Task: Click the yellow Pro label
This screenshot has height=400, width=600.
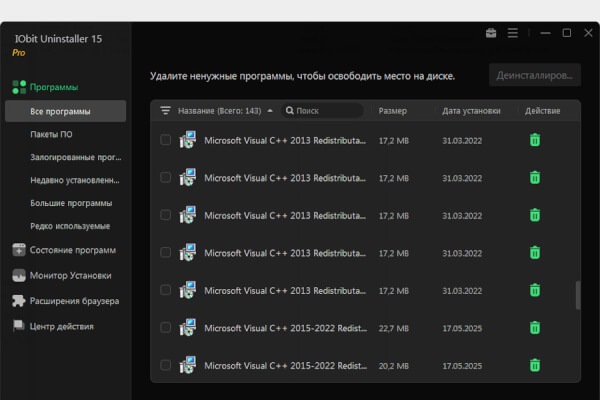Action: (x=18, y=53)
